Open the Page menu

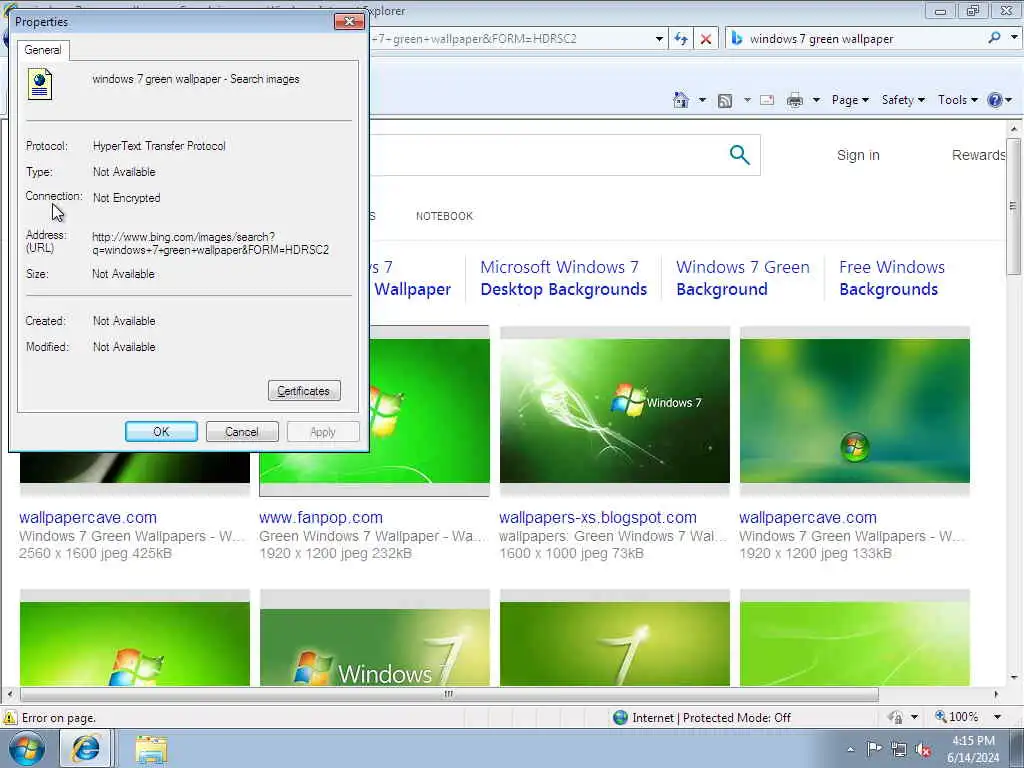(850, 100)
